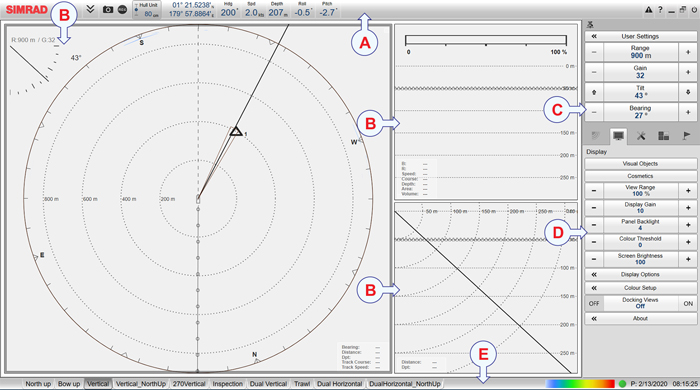
Task: Open the Objects menu icon tab
Action: click(x=664, y=136)
